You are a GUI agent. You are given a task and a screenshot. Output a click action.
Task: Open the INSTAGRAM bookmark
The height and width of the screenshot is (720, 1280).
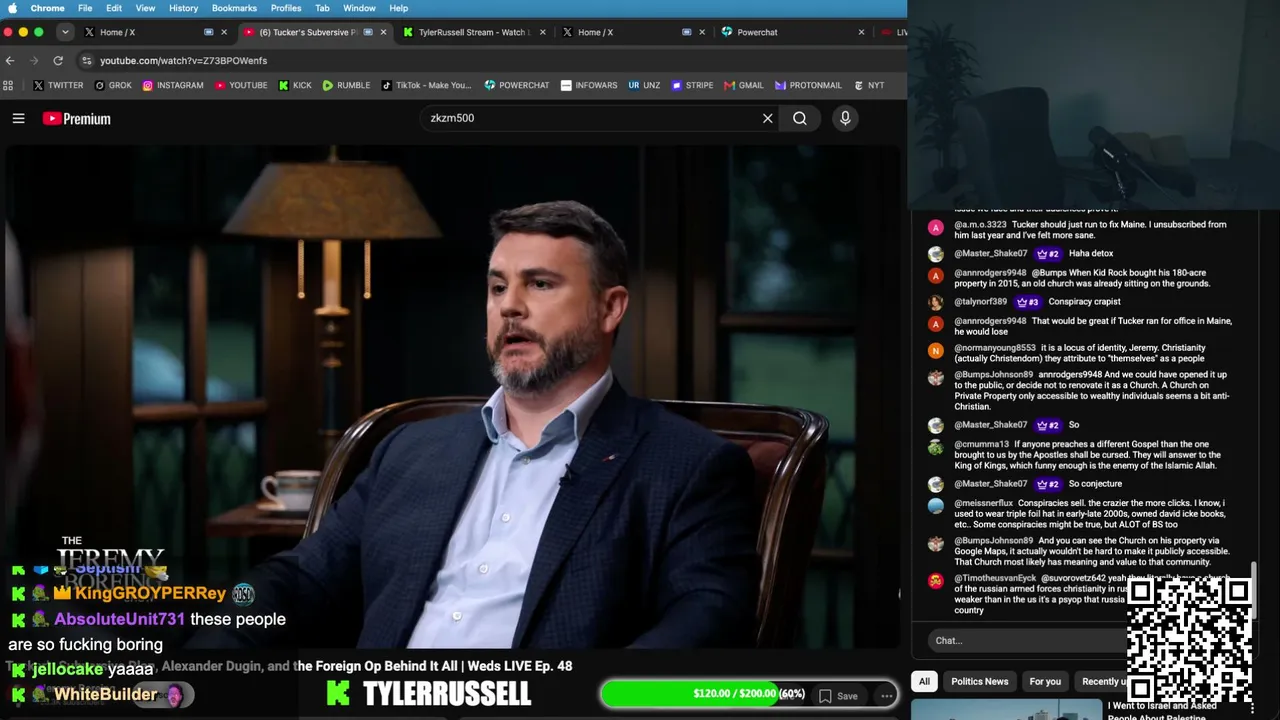point(172,86)
